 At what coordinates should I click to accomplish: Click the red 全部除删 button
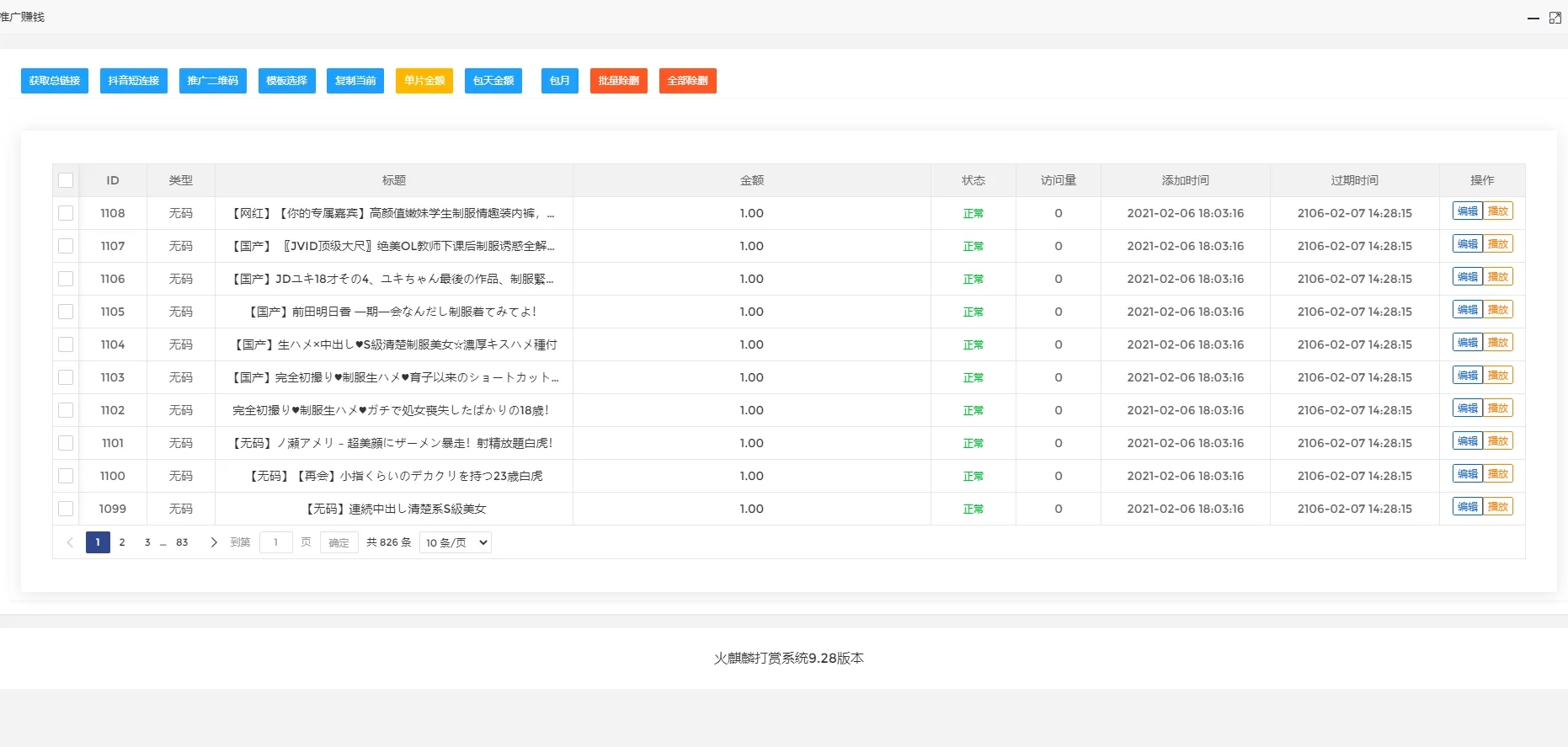pos(687,81)
